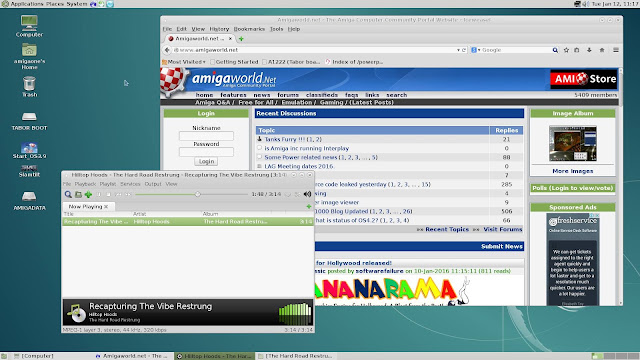Click the open files folder icon in Audacious
The height and width of the screenshot is (360, 640).
(x=78, y=194)
